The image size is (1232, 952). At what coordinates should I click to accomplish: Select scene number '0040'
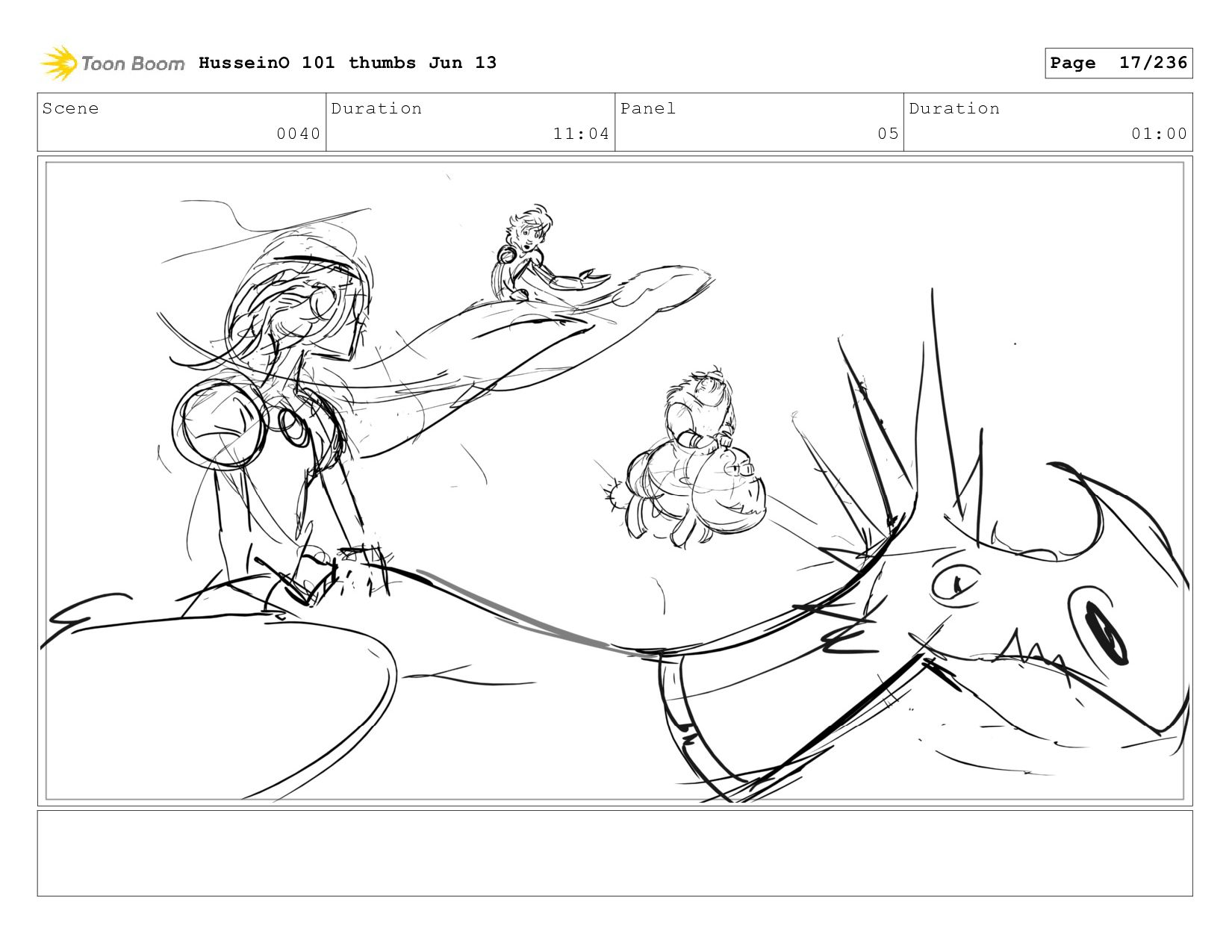[x=298, y=134]
